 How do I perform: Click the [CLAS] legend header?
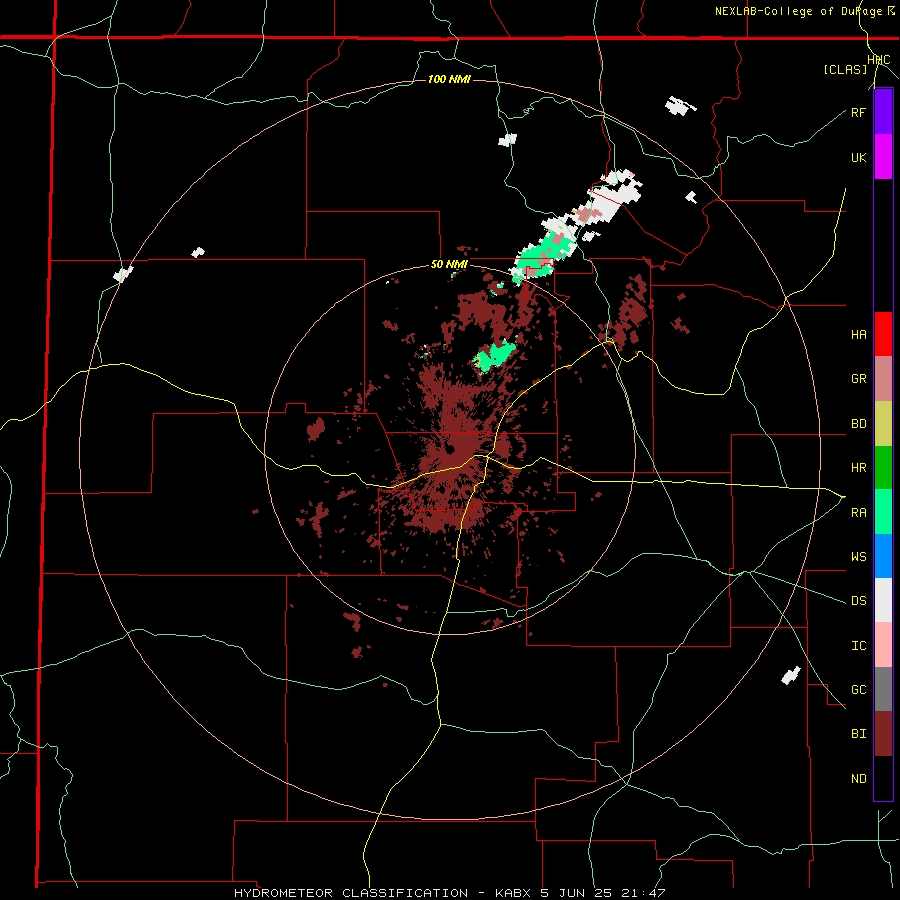tap(845, 69)
